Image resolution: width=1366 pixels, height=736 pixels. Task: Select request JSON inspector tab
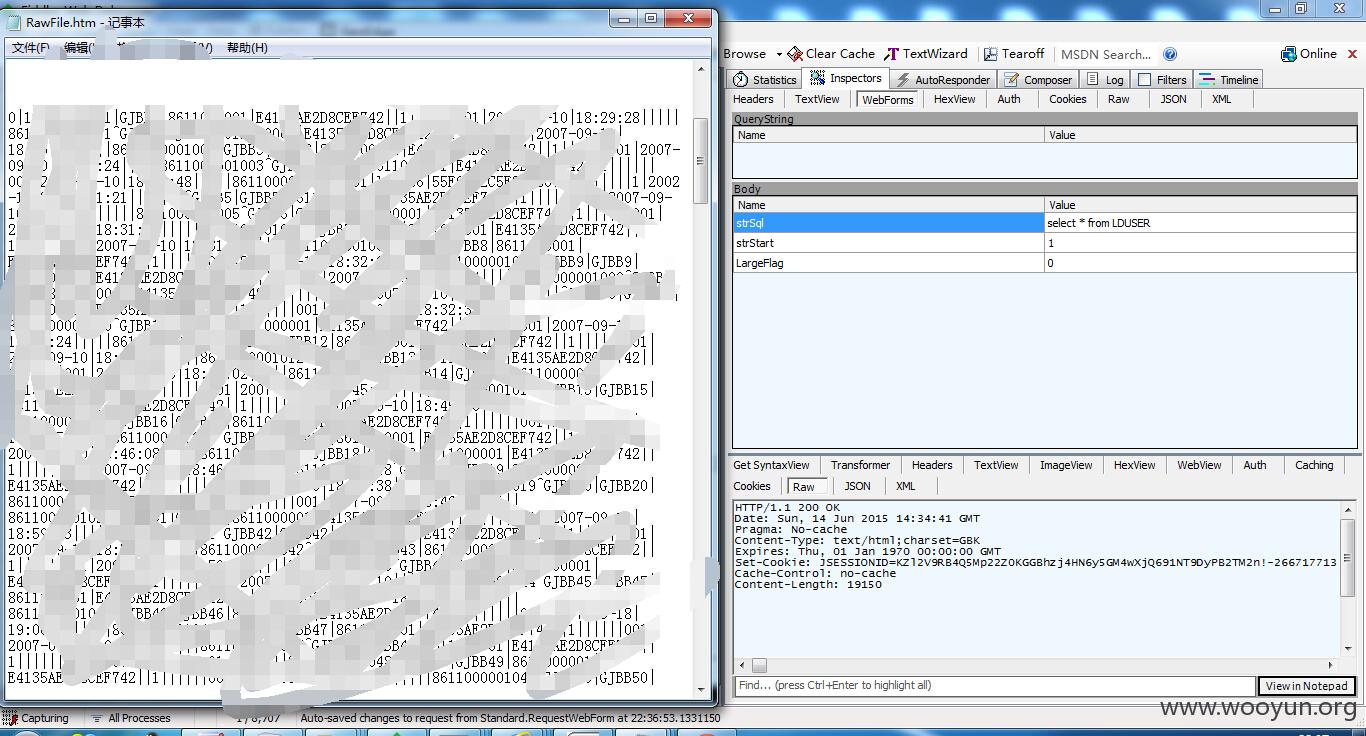[x=1173, y=99]
